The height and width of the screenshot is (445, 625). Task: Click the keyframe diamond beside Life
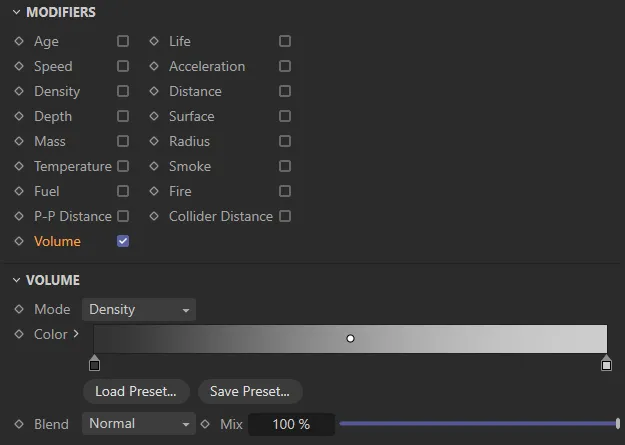tap(154, 41)
